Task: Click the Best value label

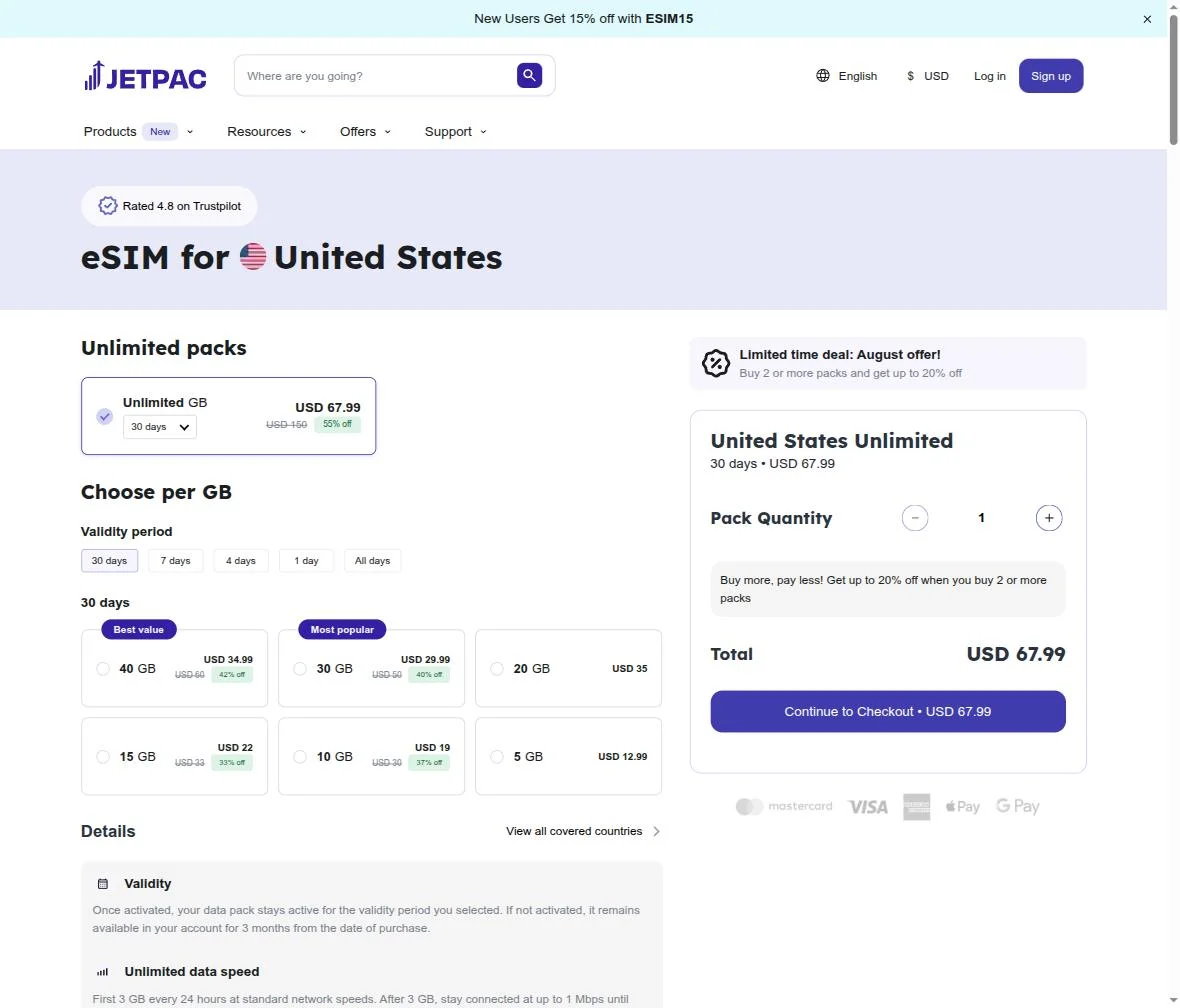Action: [x=138, y=629]
